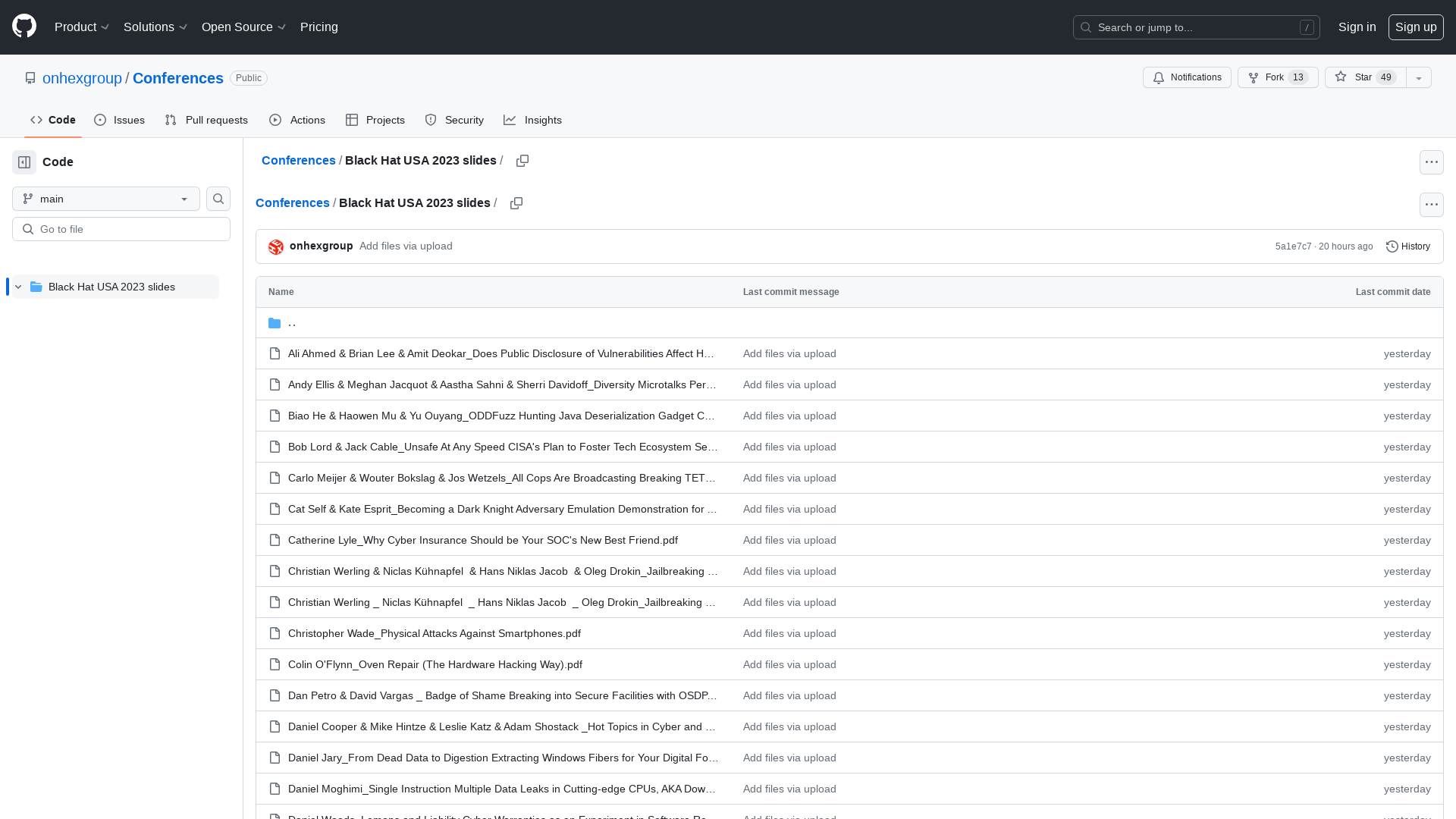
Task: Expand the top breadcrumb ellipsis menu
Action: click(x=1431, y=162)
